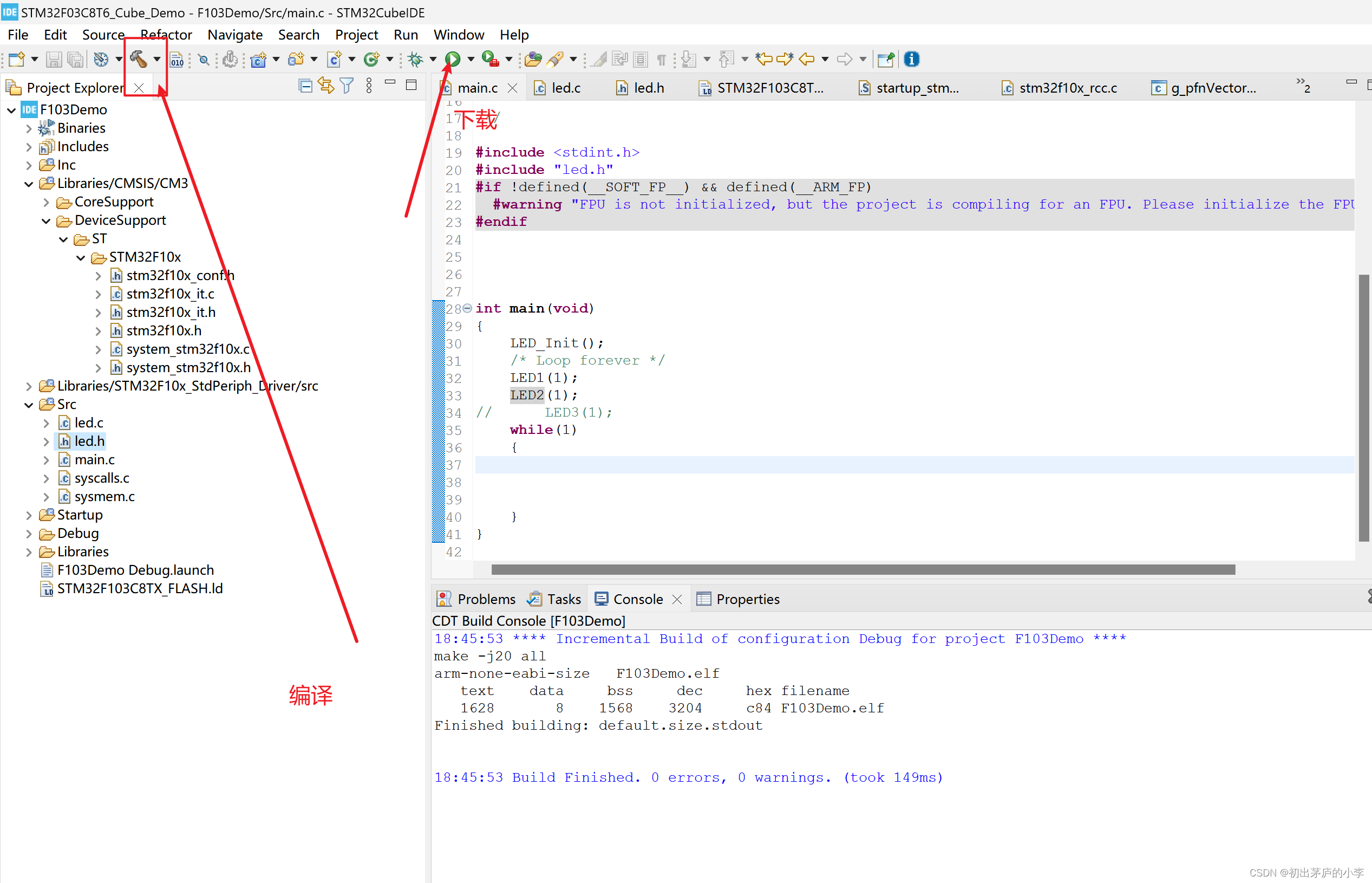The height and width of the screenshot is (883, 1372).
Task: Open Debug mode with the bug icon
Action: 415,59
